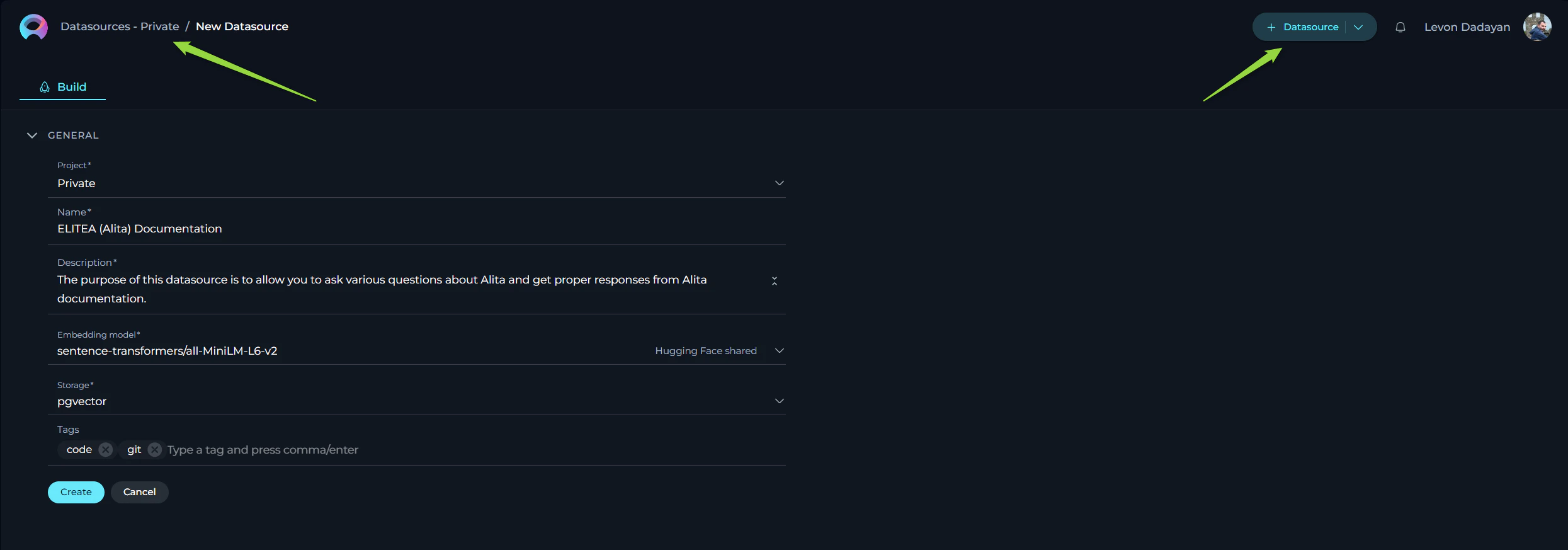Screen dimensions: 1568x550
Task: Open the Storage pgvector dropdown
Action: click(417, 401)
